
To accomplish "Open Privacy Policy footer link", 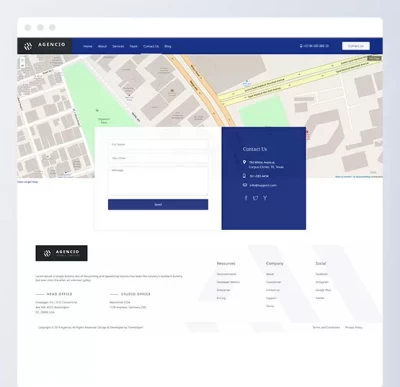I will pyautogui.click(x=354, y=327).
